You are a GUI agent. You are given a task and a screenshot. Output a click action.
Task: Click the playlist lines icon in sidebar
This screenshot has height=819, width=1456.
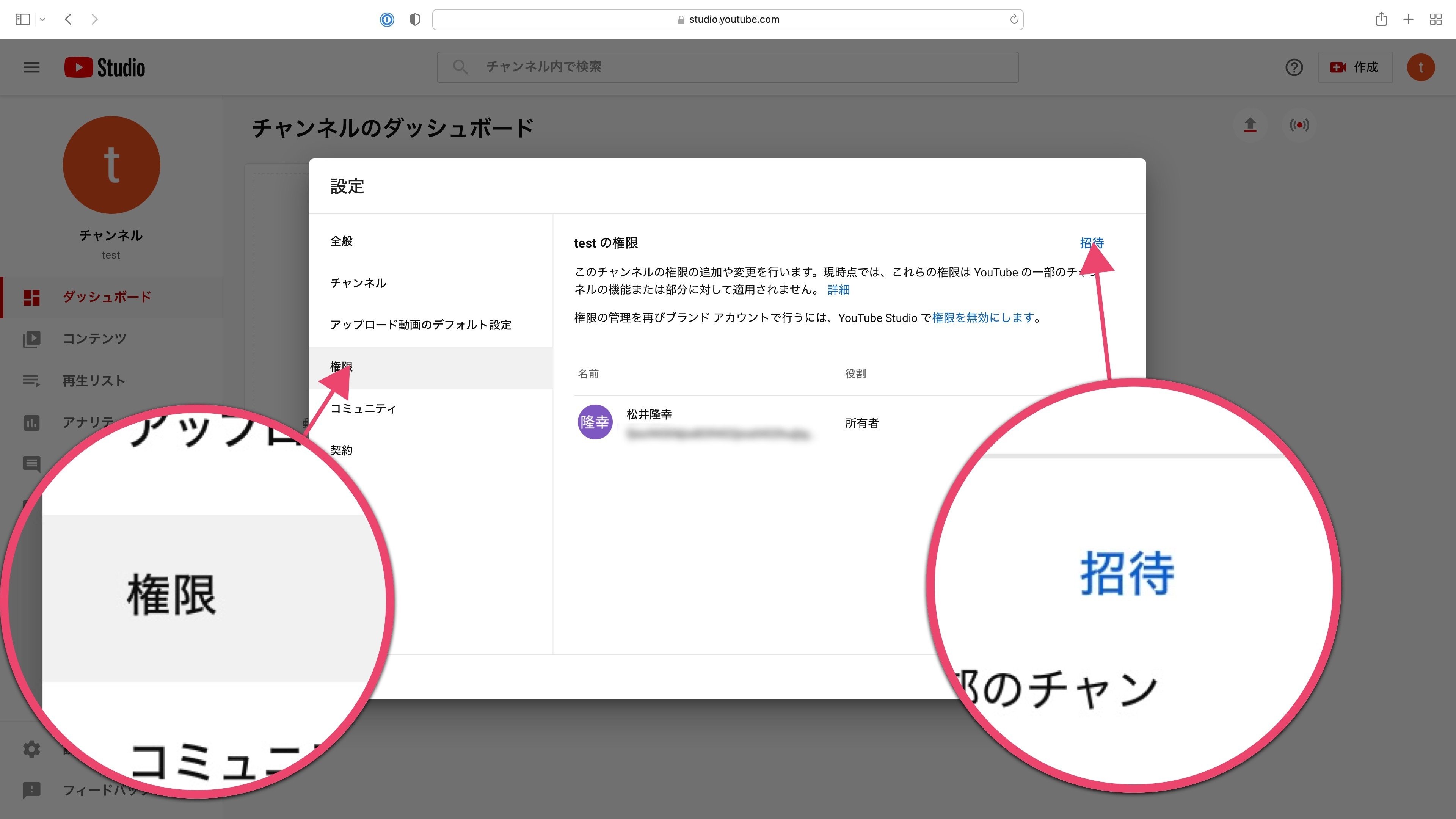click(x=31, y=381)
